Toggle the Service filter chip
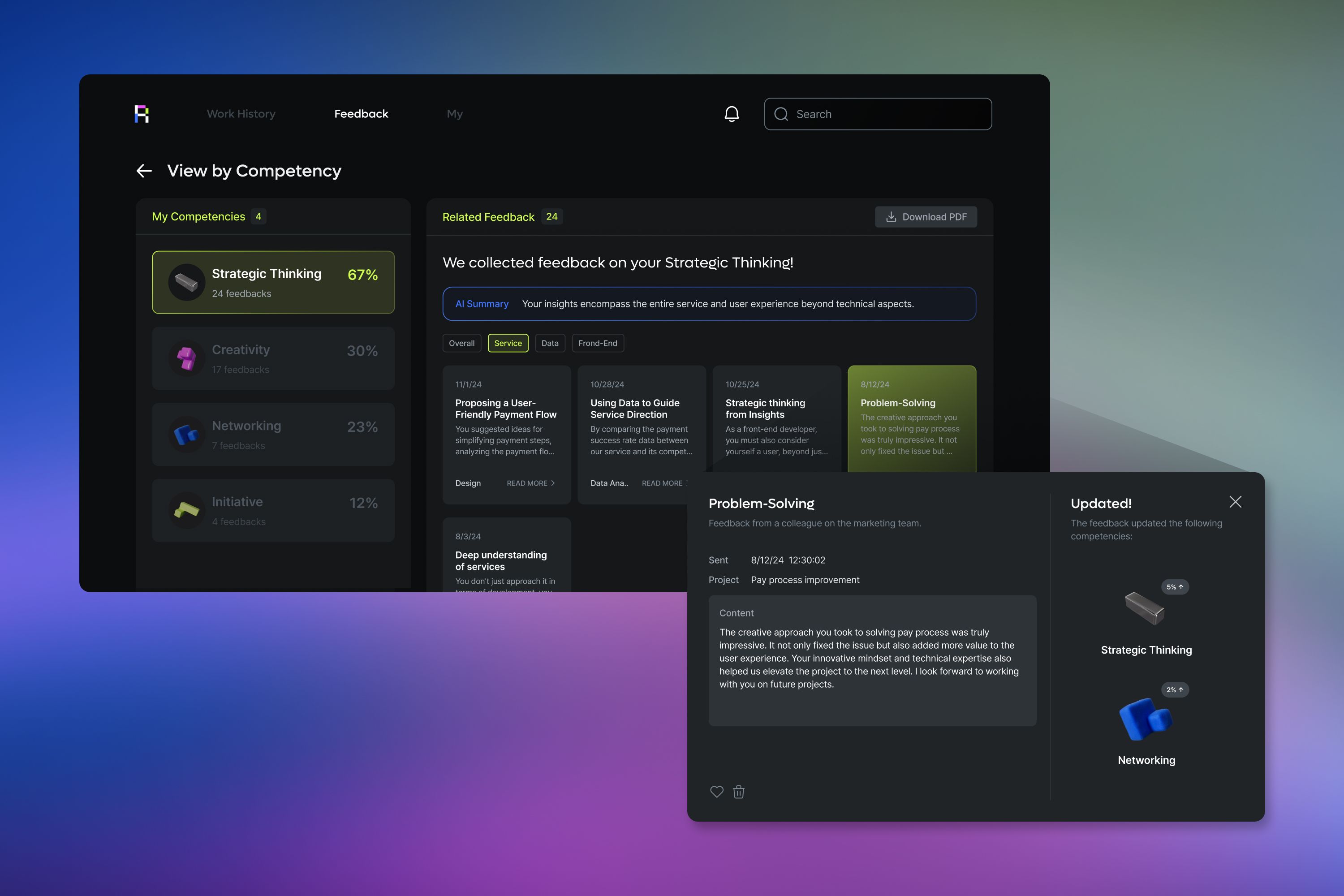 [508, 343]
